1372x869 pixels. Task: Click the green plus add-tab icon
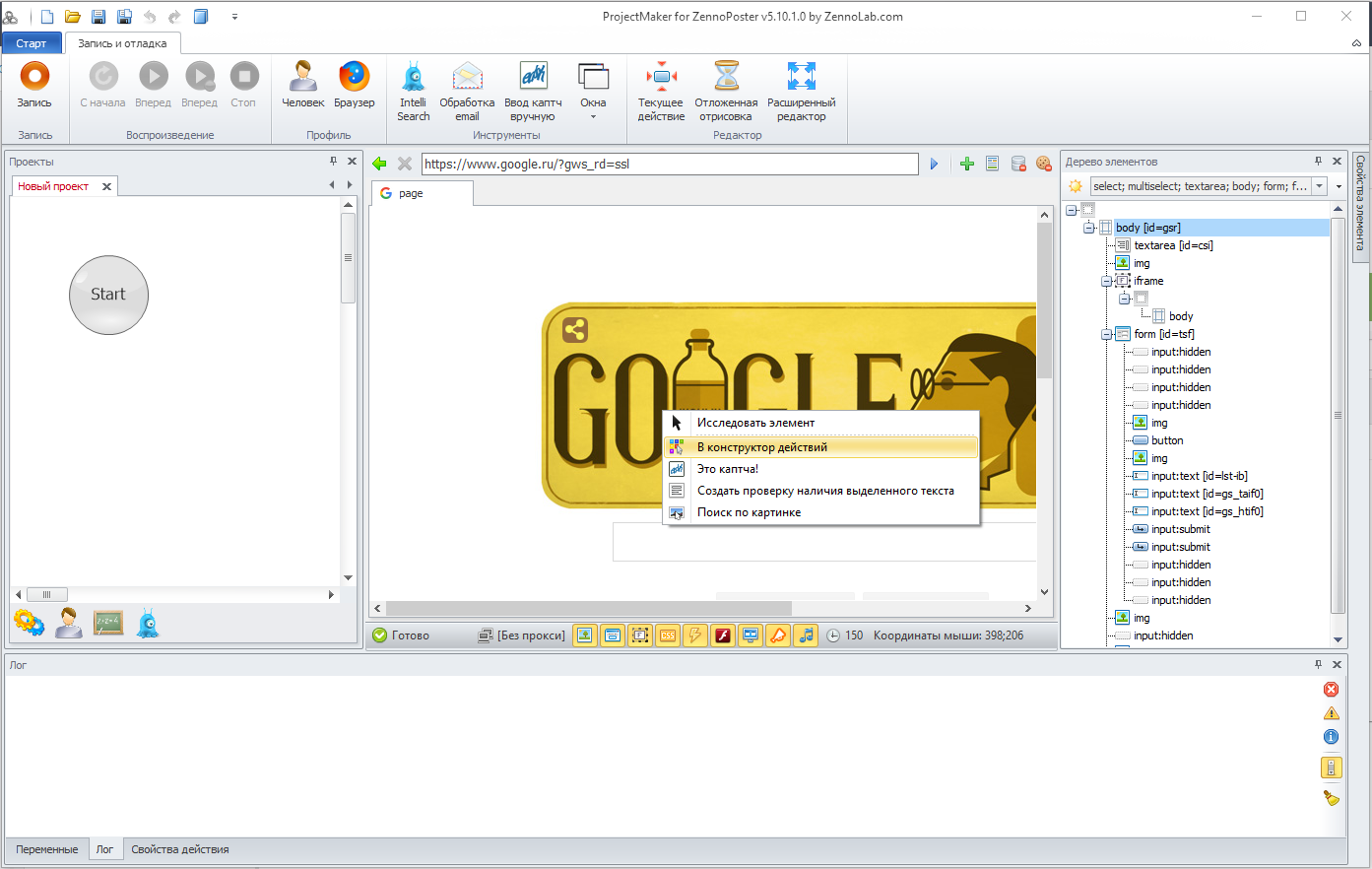[966, 164]
